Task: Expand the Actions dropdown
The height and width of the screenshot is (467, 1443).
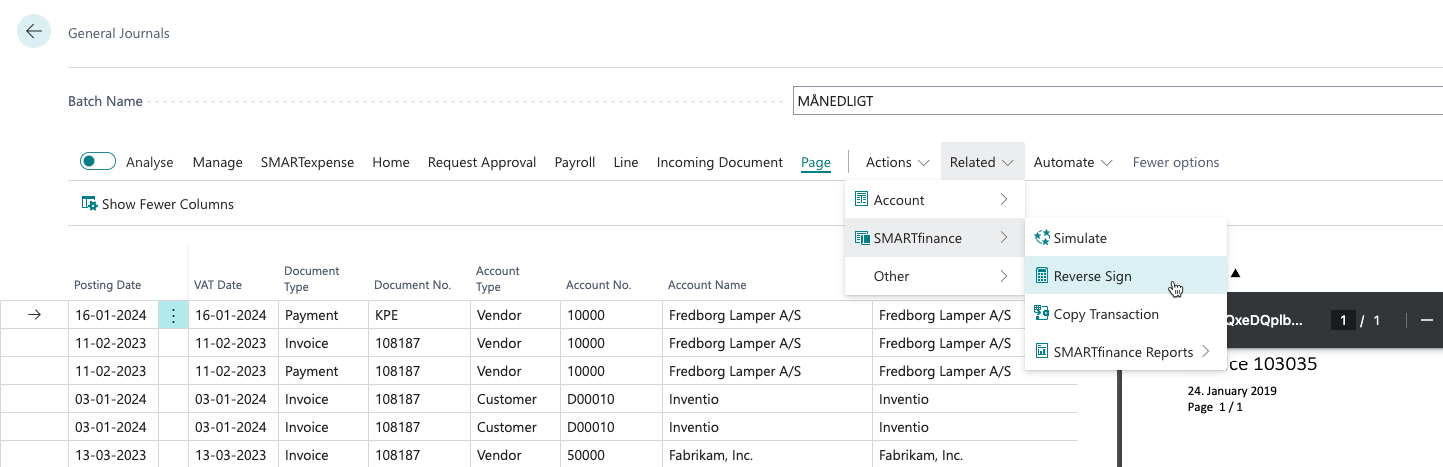Action: 897,162
